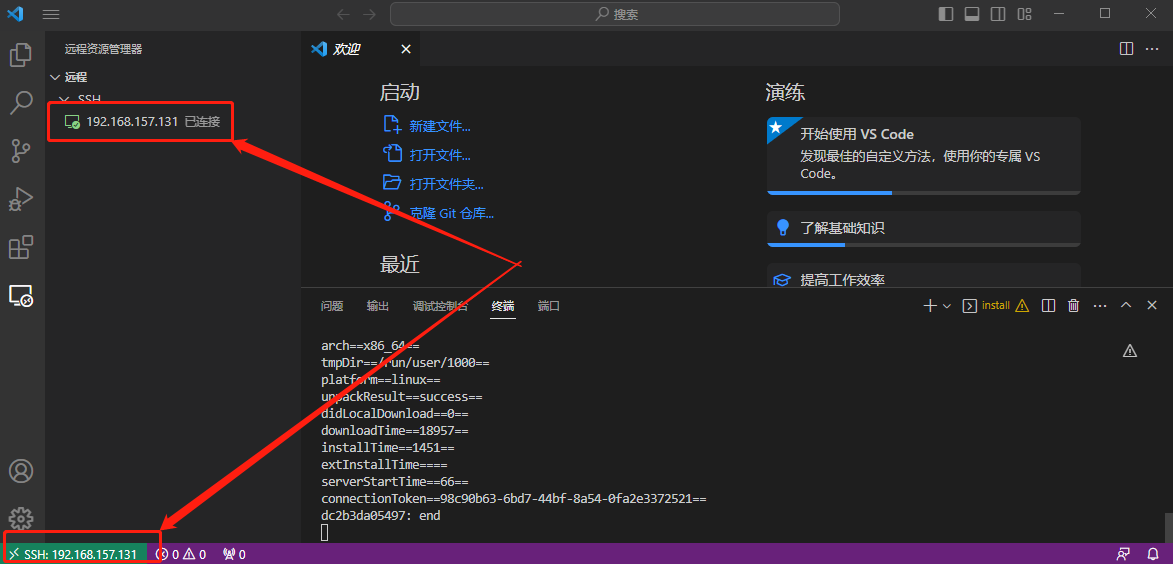This screenshot has width=1173, height=564.
Task: Select the install terminal entry
Action: [995, 305]
